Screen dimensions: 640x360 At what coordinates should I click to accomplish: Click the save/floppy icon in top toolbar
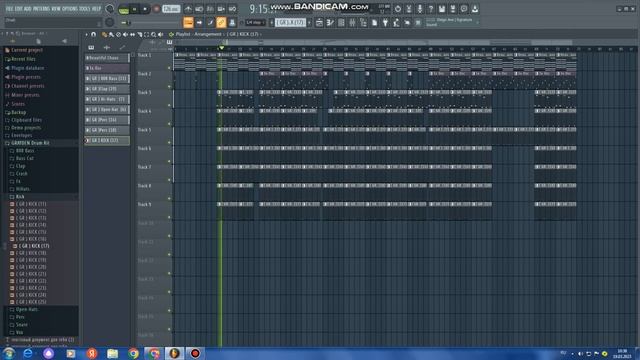pos(442,9)
